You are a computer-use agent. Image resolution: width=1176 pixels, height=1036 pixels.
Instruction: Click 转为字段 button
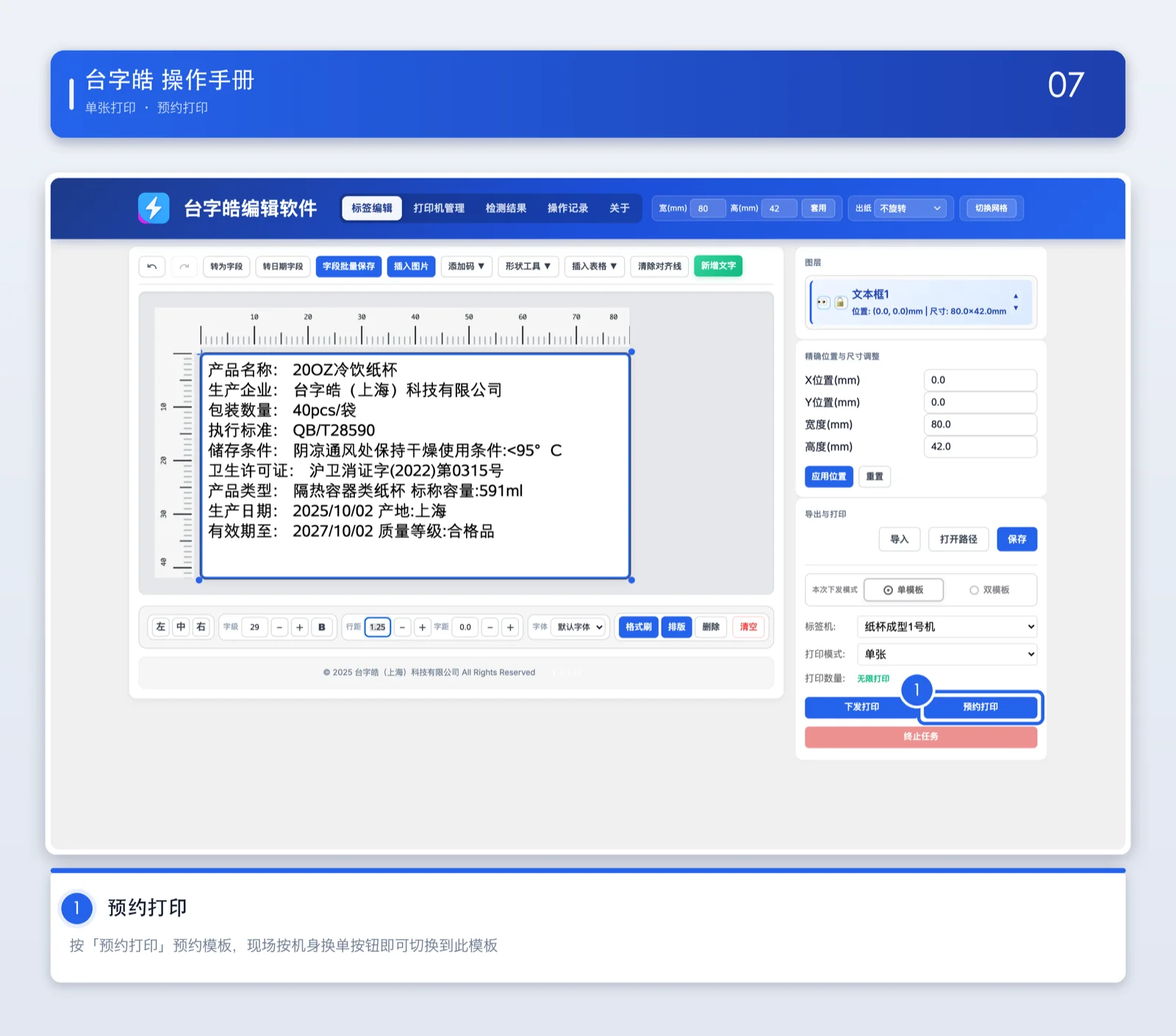[x=226, y=266]
